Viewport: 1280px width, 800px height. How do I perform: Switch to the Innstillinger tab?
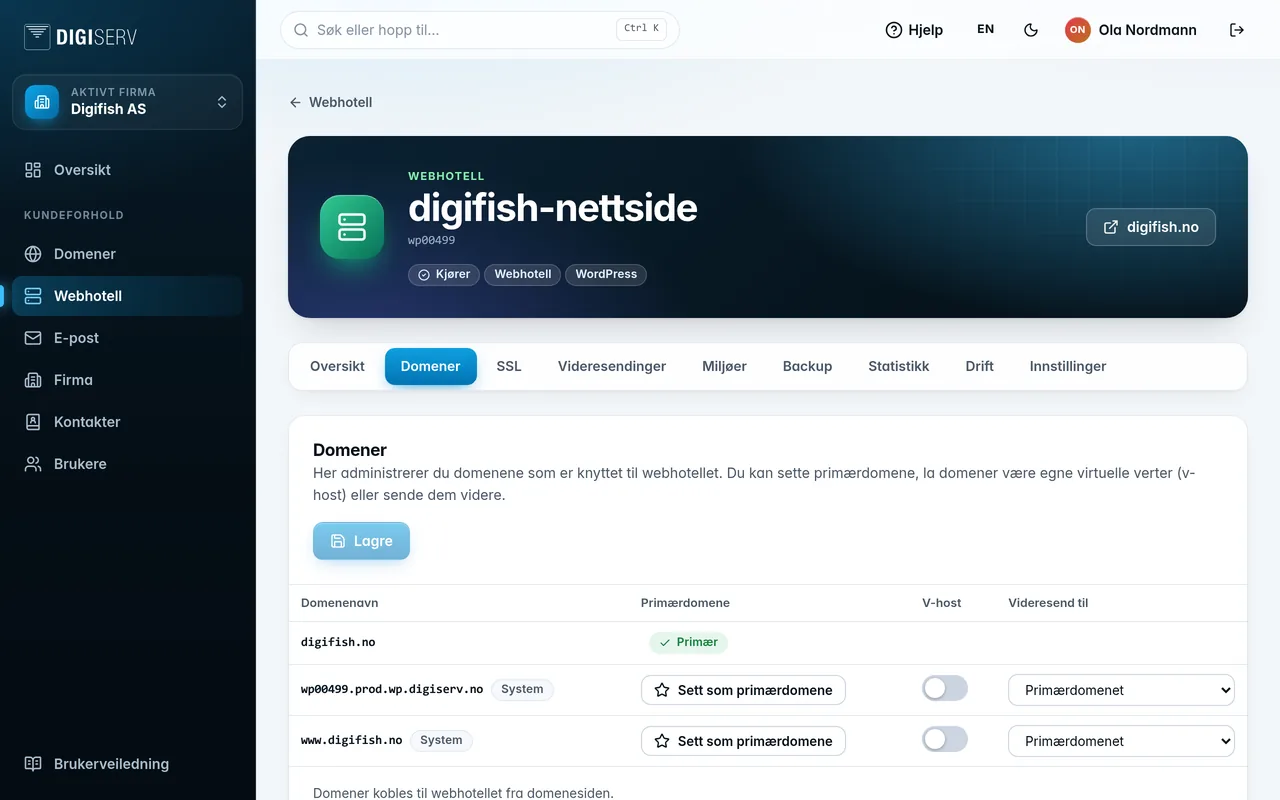[x=1068, y=366]
